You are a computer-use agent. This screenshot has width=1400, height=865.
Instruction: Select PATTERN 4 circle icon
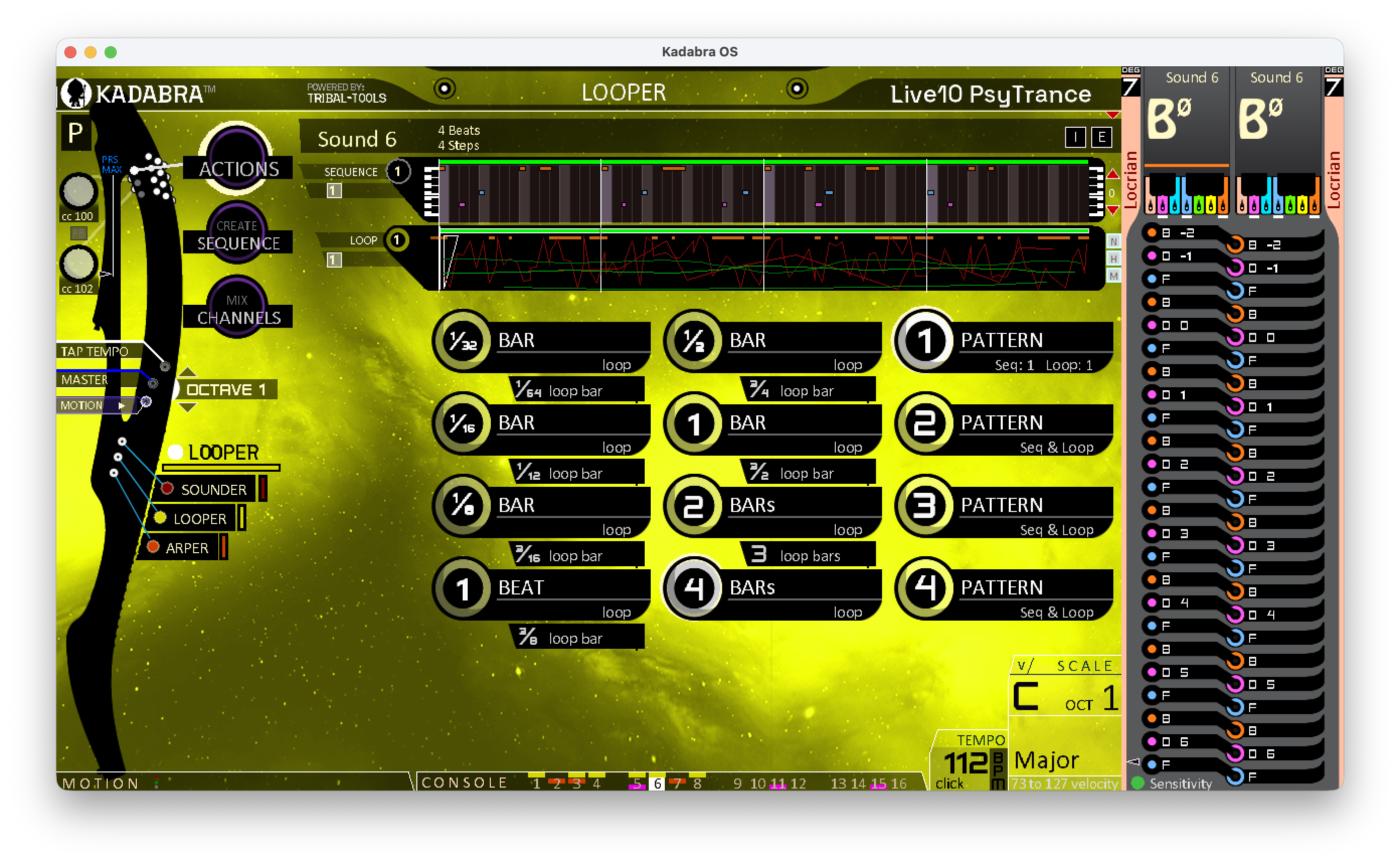(x=925, y=589)
